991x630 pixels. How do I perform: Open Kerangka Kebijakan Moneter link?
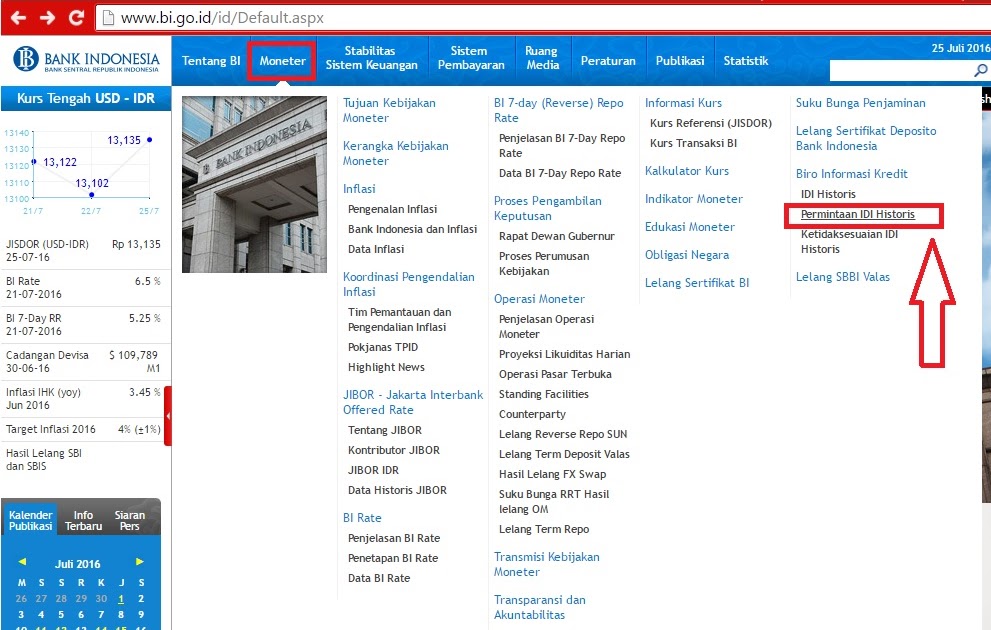[396, 153]
